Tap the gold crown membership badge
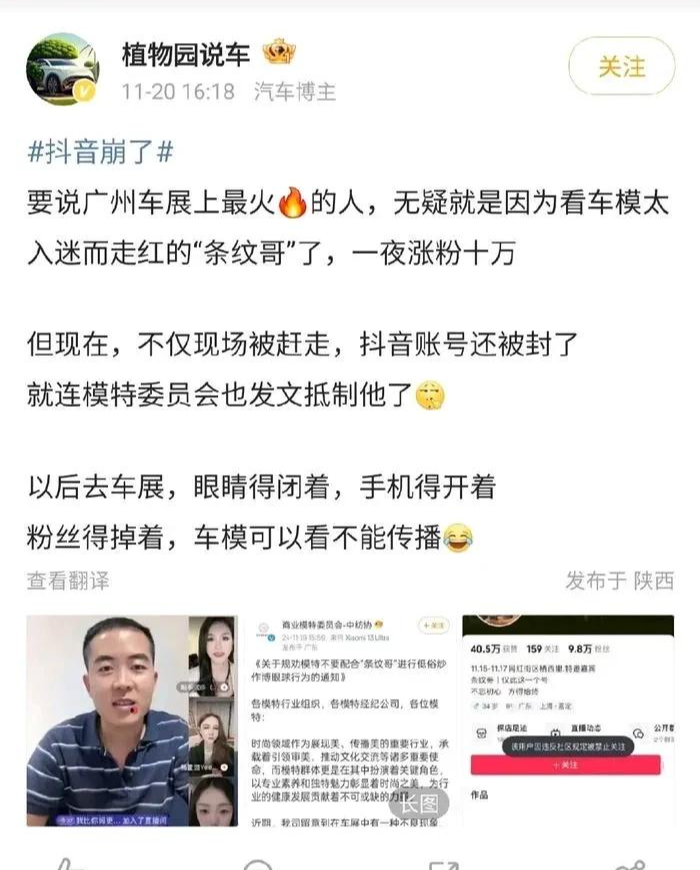Screen dimensions: 700x870 click(x=279, y=53)
